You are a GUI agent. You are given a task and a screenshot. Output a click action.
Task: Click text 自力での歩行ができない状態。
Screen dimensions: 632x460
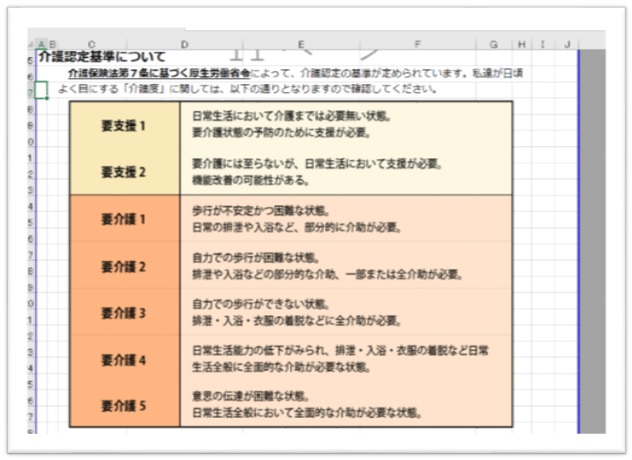click(261, 304)
